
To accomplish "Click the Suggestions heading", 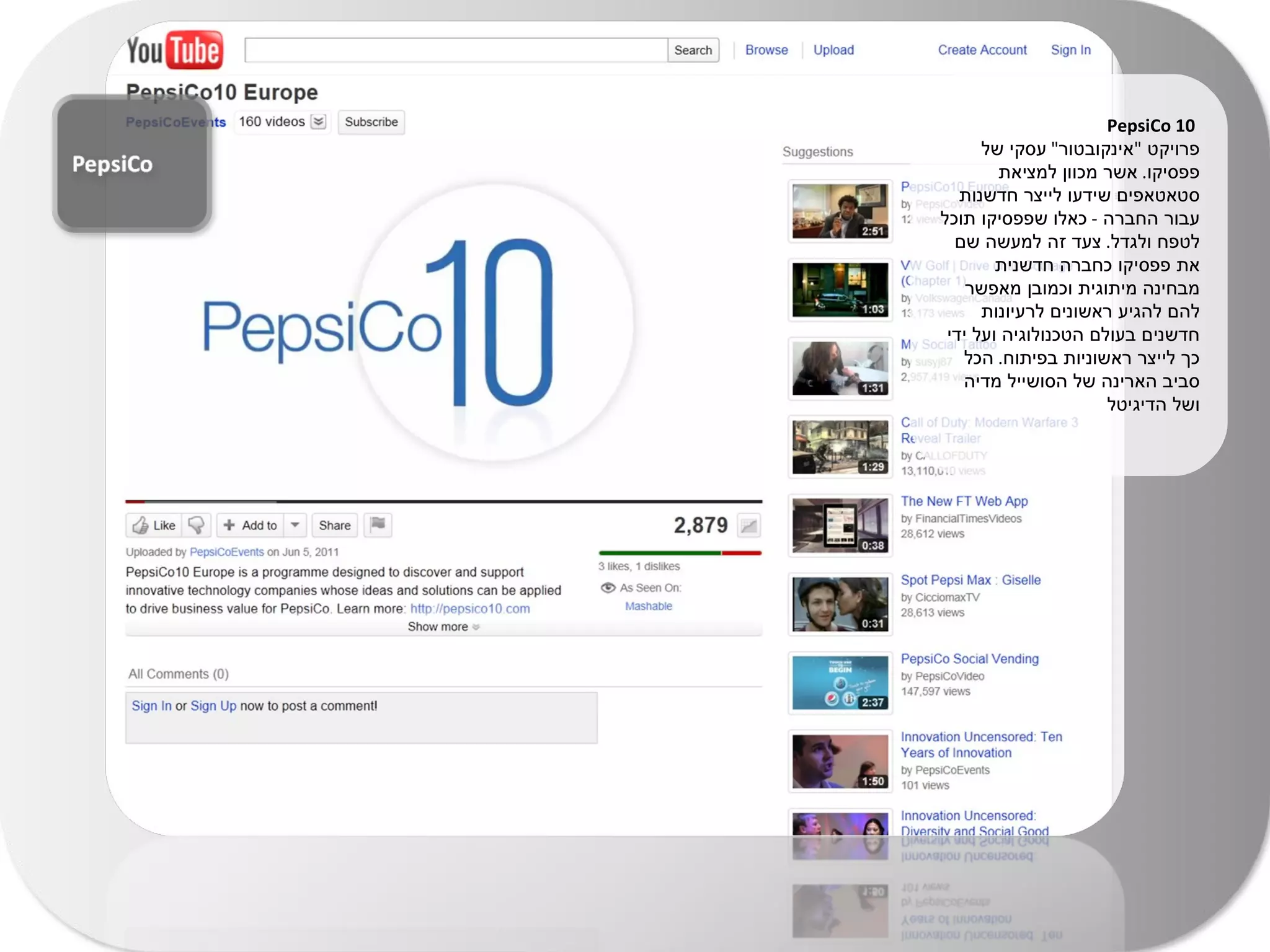I will (817, 152).
